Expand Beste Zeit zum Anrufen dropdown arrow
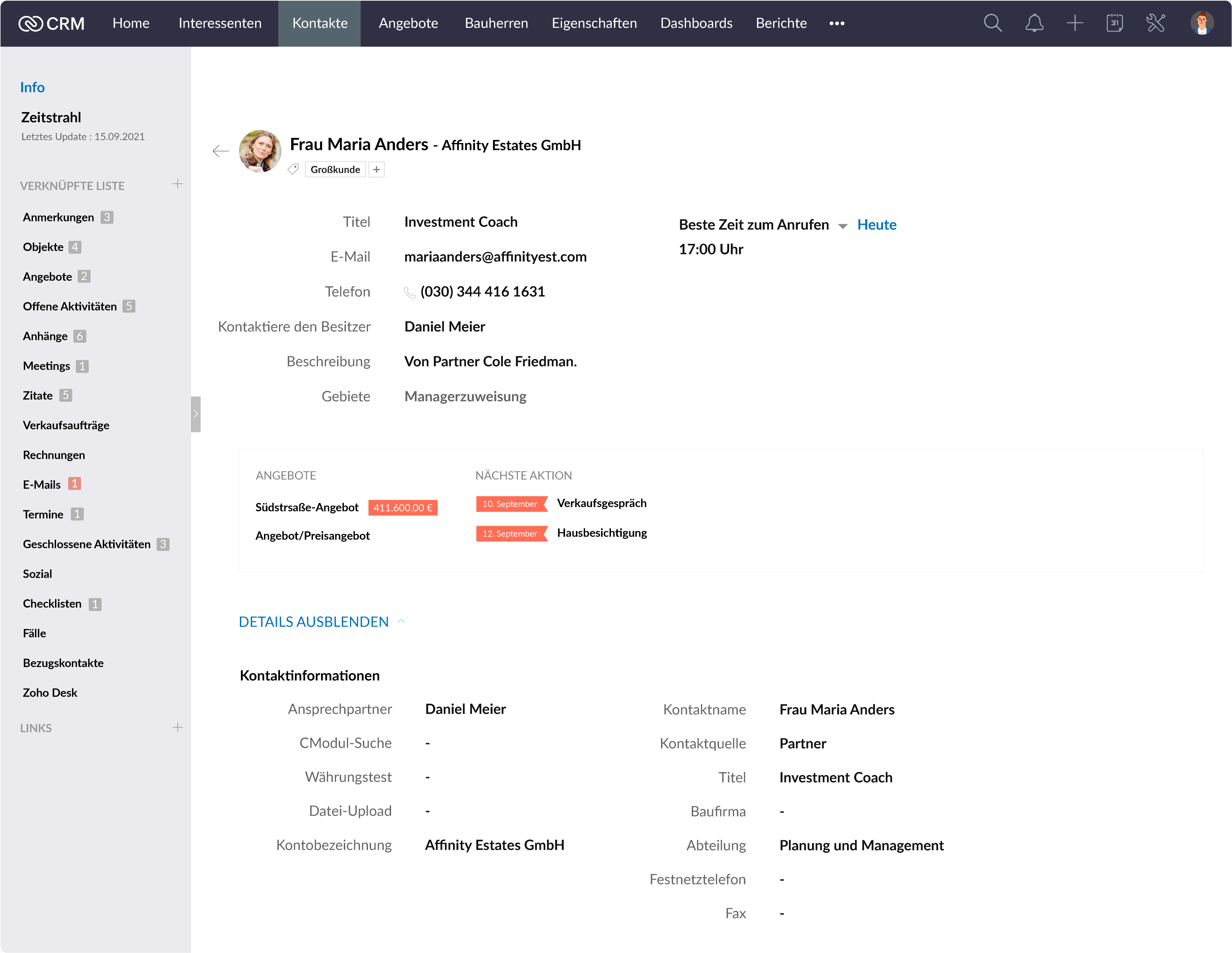1232x953 pixels. [842, 226]
